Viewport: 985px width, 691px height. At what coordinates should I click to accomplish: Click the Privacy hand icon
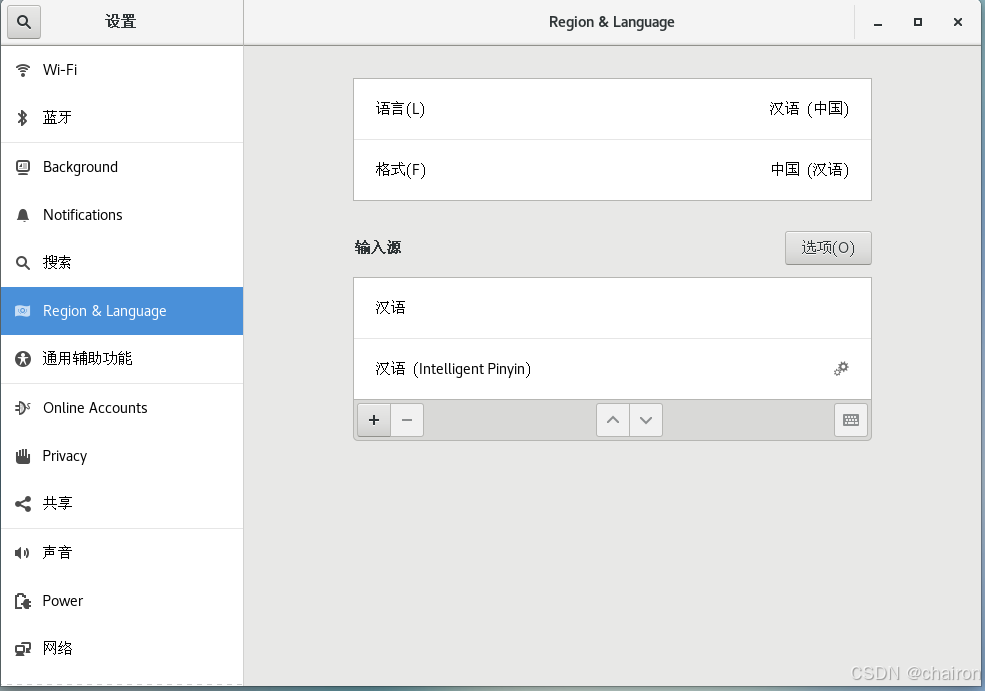[23, 456]
